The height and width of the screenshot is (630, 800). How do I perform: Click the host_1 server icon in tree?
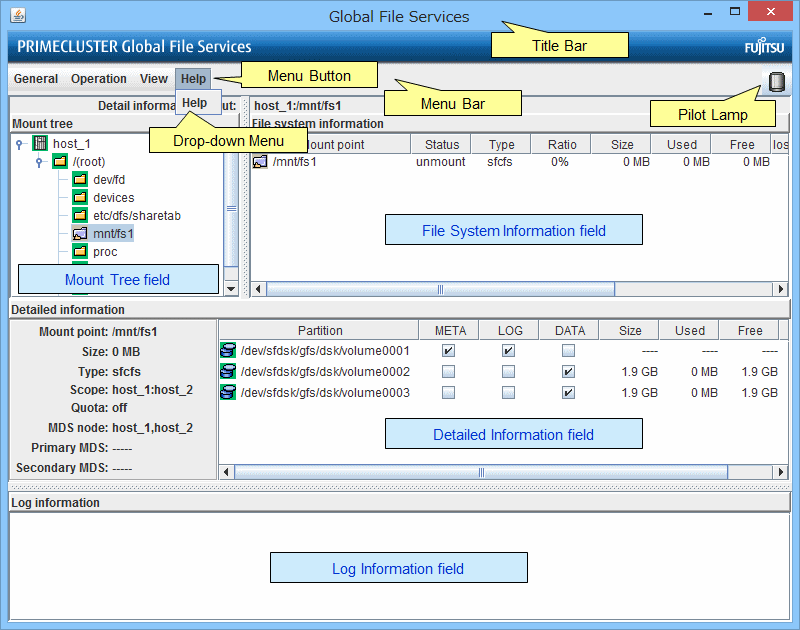tap(41, 144)
